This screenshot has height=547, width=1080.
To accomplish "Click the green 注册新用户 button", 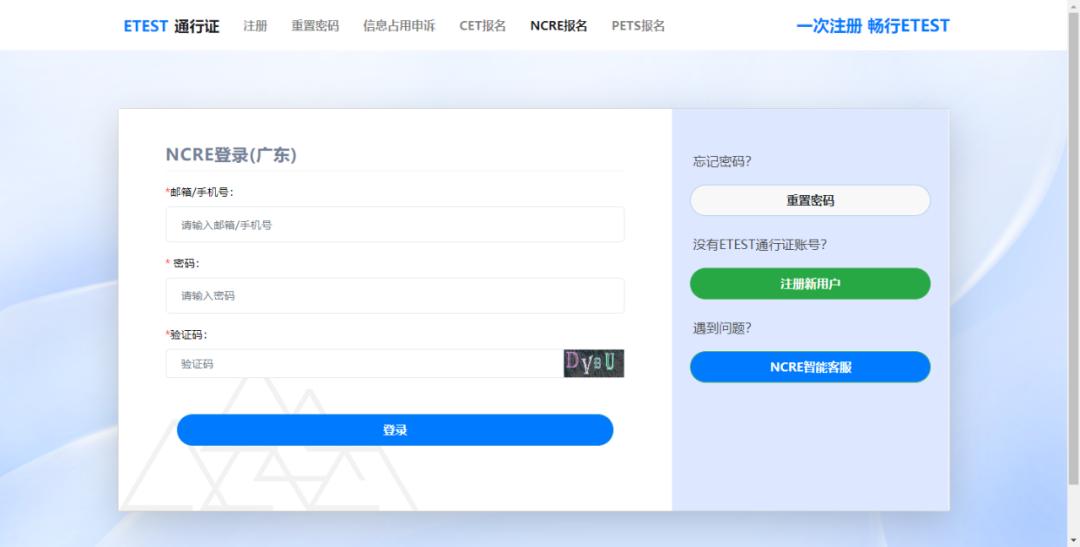I will tap(810, 284).
